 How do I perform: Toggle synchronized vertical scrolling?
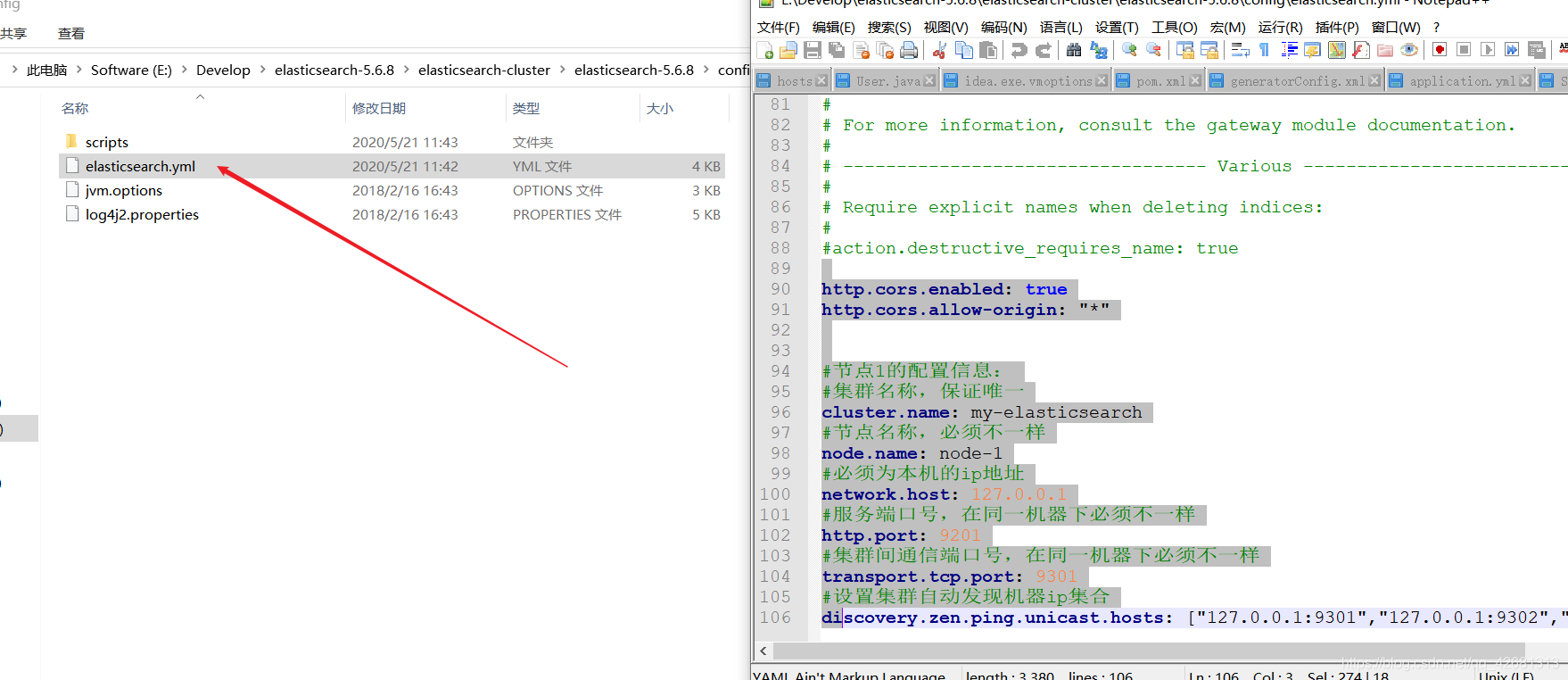(x=1184, y=50)
